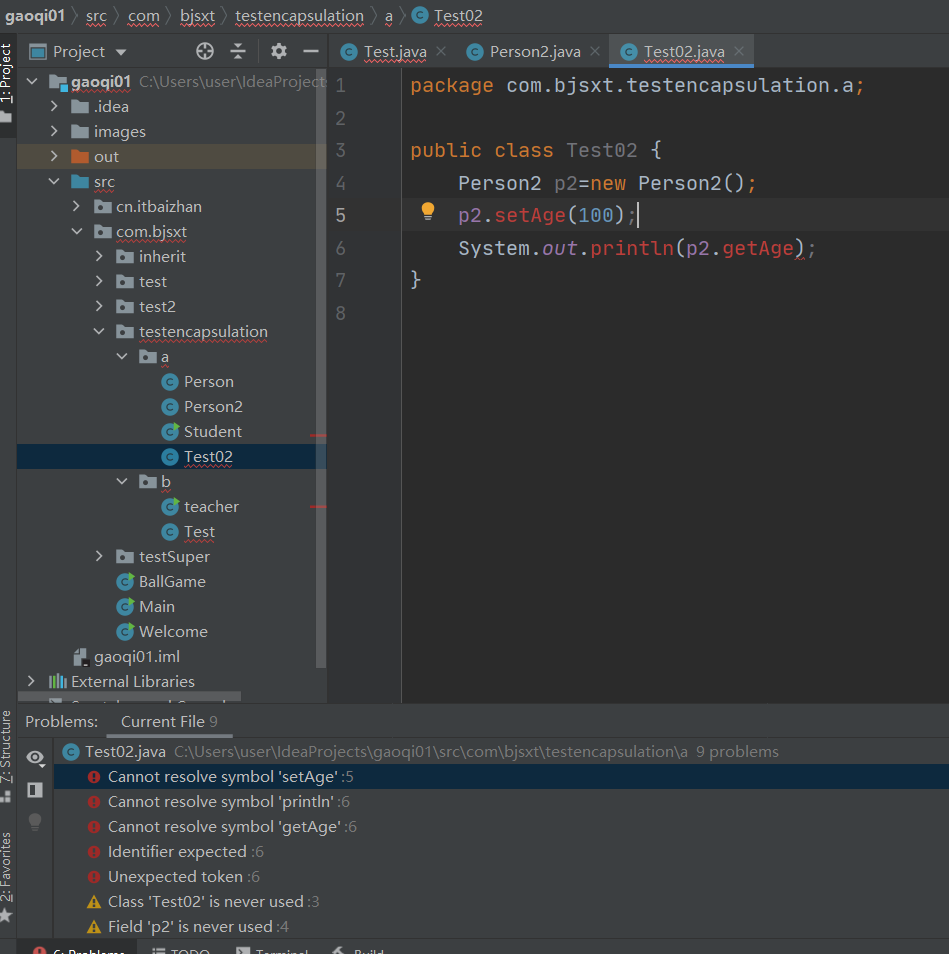Click the Main class icon
Image resolution: width=949 pixels, height=954 pixels.
[x=125, y=607]
